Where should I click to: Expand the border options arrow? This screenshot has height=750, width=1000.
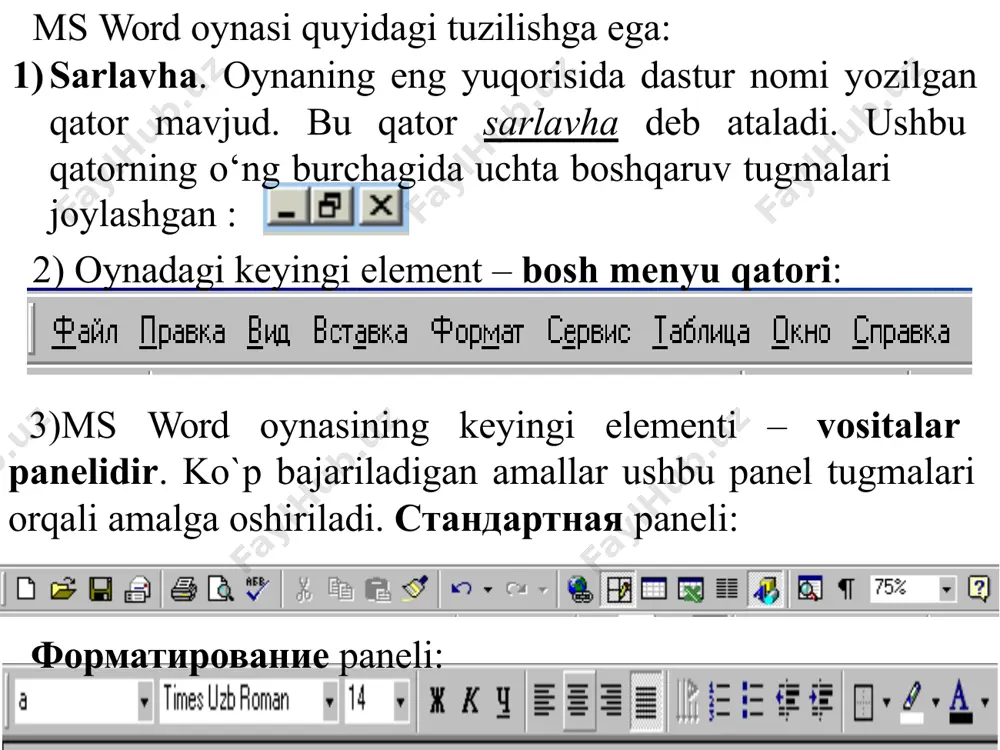coord(886,702)
